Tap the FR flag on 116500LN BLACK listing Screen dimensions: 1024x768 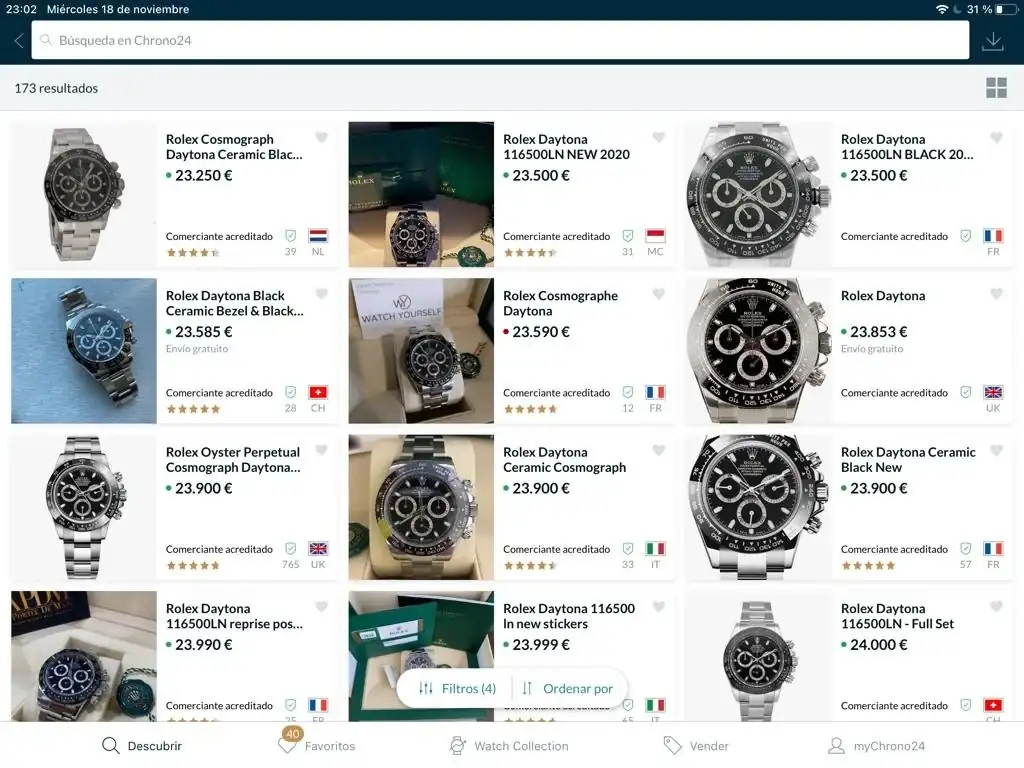pos(993,236)
